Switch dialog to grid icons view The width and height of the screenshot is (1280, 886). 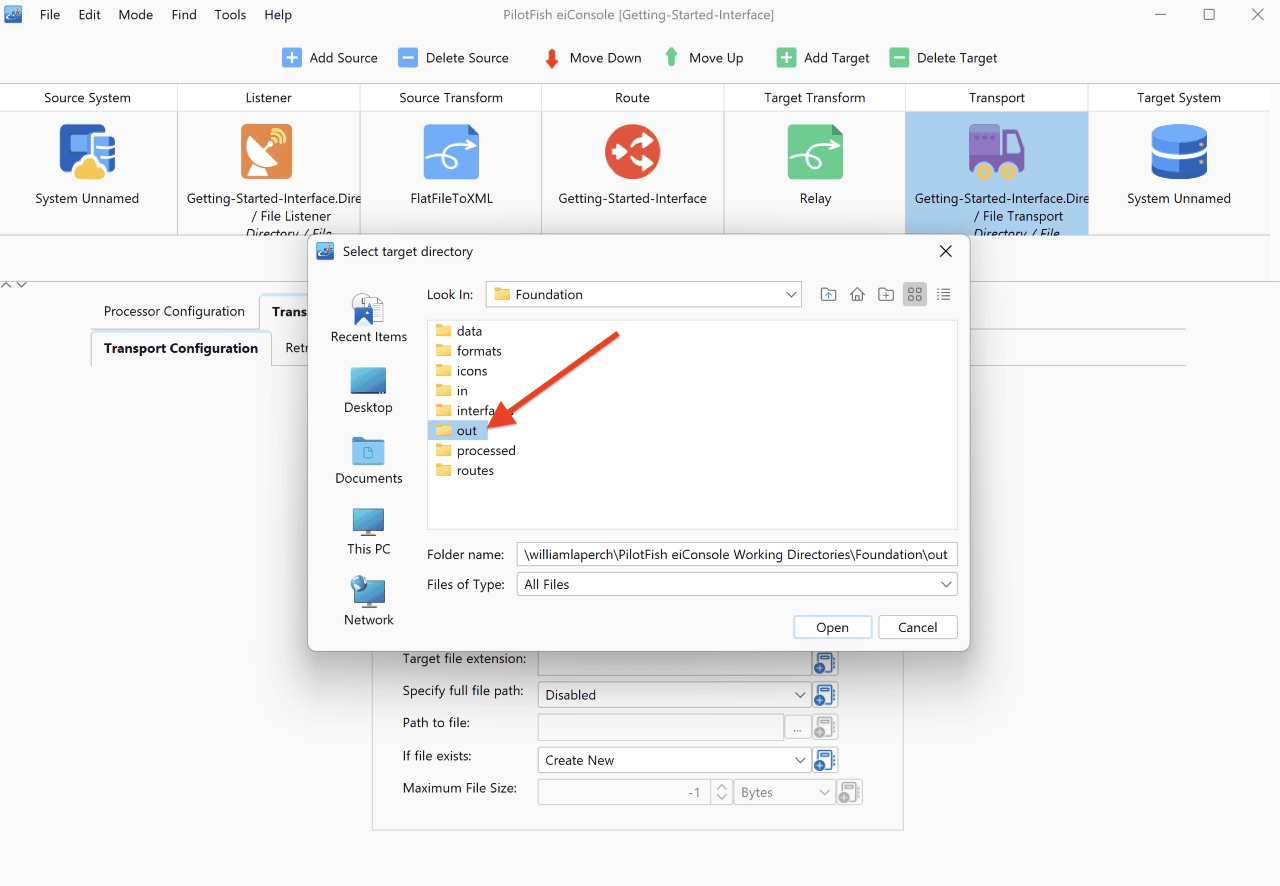pyautogui.click(x=914, y=294)
